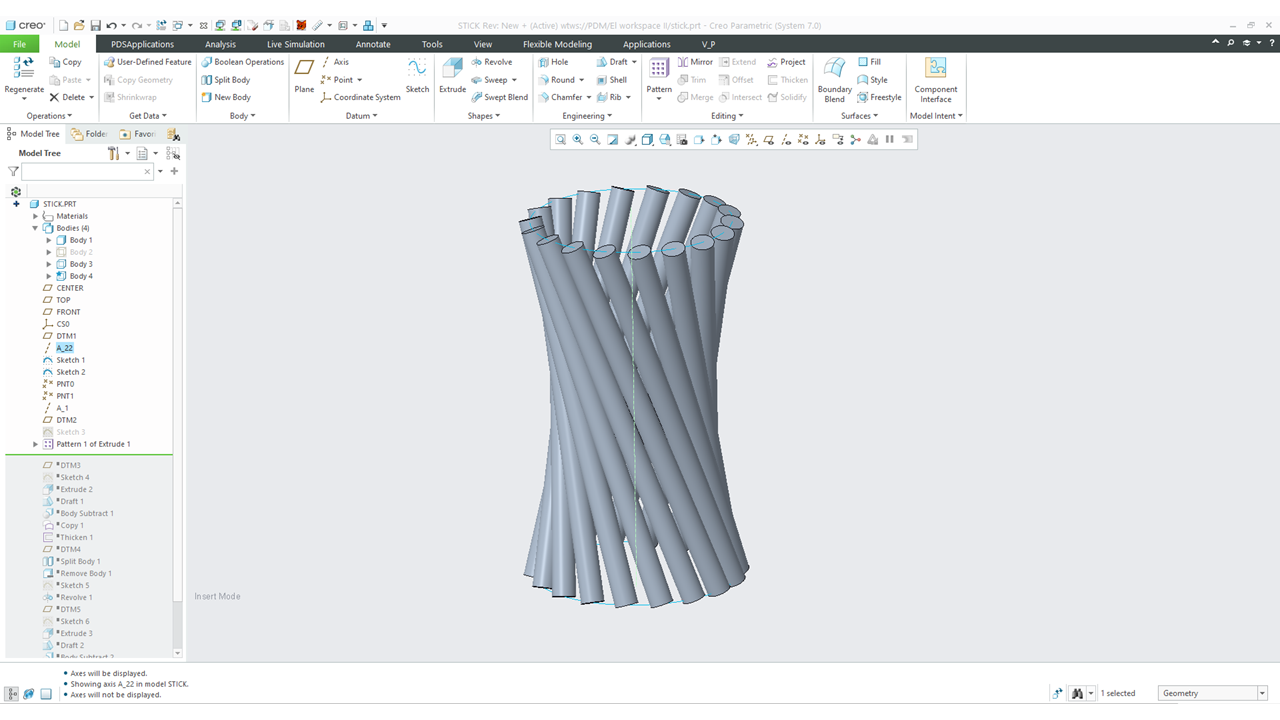Click the Shell tool
This screenshot has height=720, width=1280.
611,80
